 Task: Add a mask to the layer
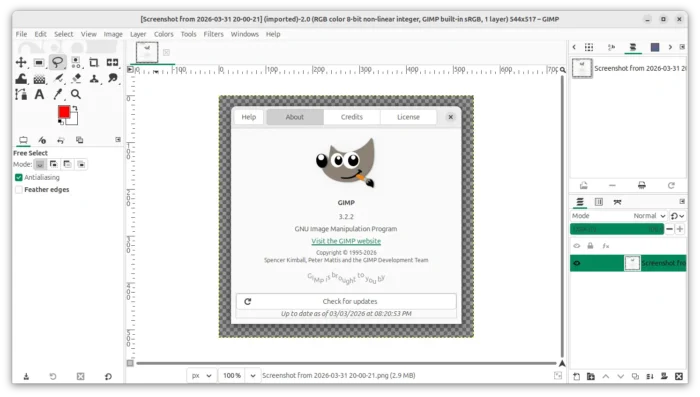(664, 376)
